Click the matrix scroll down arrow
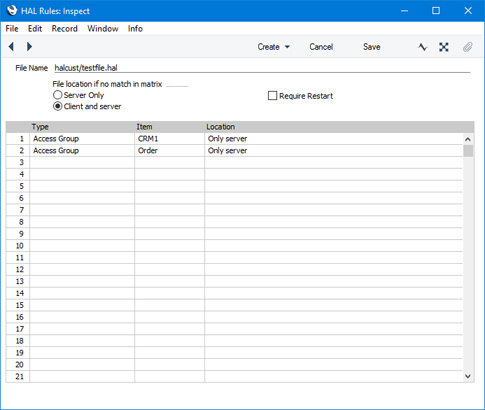 tap(468, 376)
